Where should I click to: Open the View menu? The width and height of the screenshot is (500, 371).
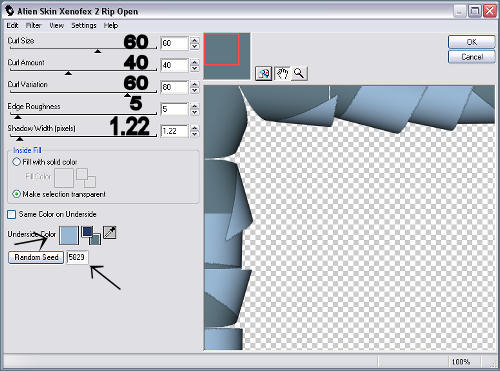(x=56, y=25)
